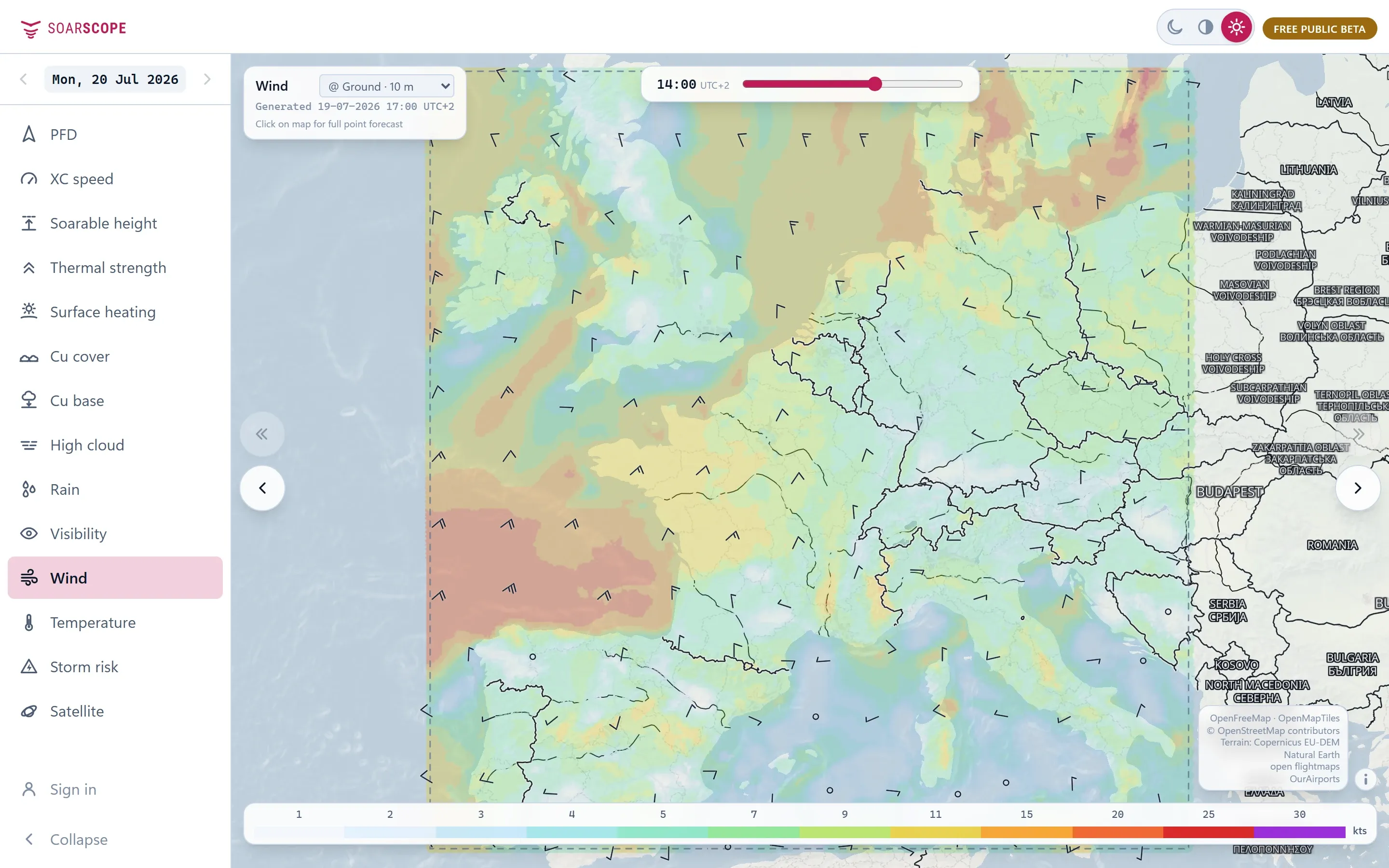Click the Visibility eye icon
This screenshot has width=1389, height=868.
(29, 533)
